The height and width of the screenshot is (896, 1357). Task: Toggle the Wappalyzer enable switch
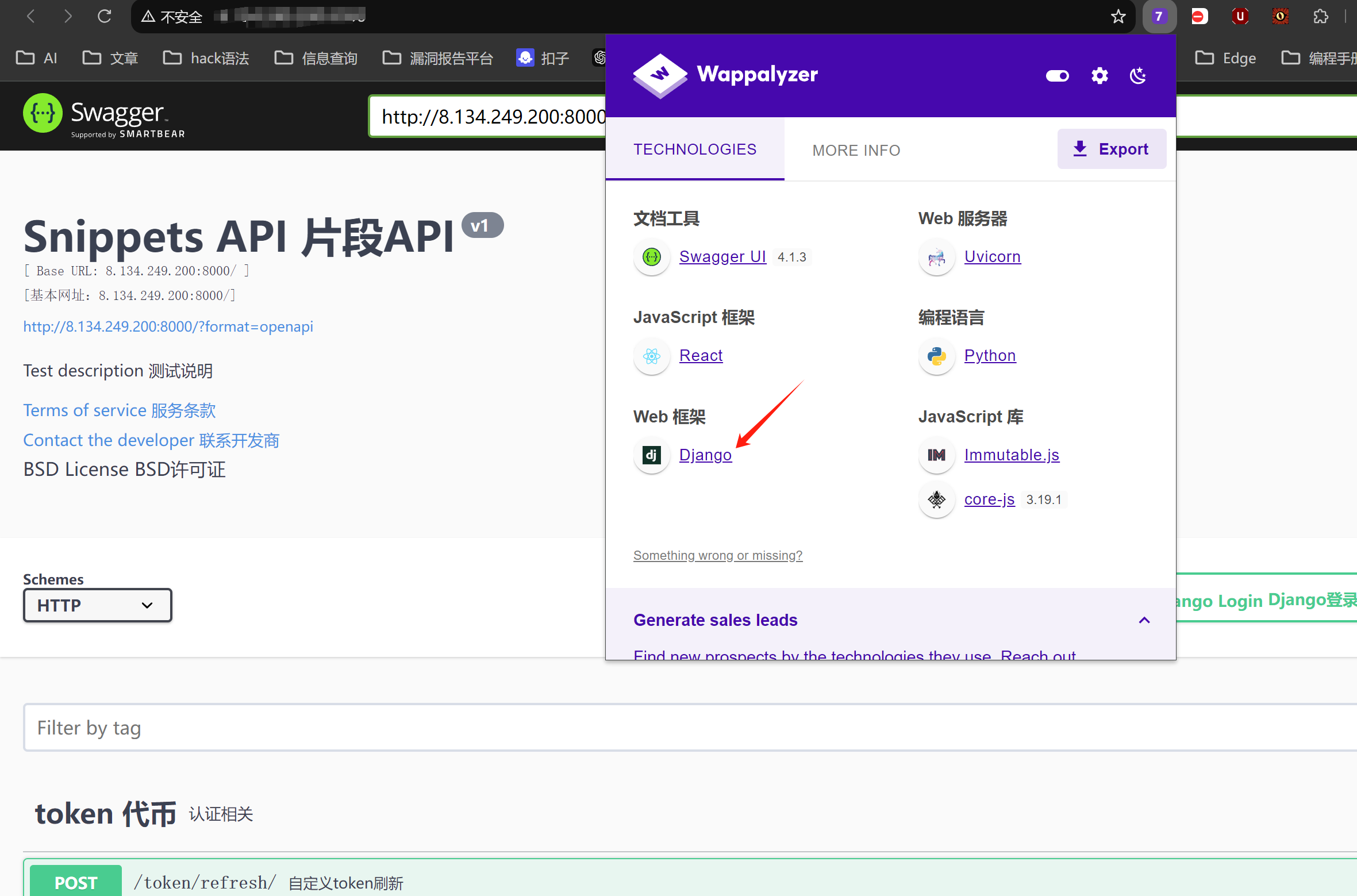pos(1057,75)
